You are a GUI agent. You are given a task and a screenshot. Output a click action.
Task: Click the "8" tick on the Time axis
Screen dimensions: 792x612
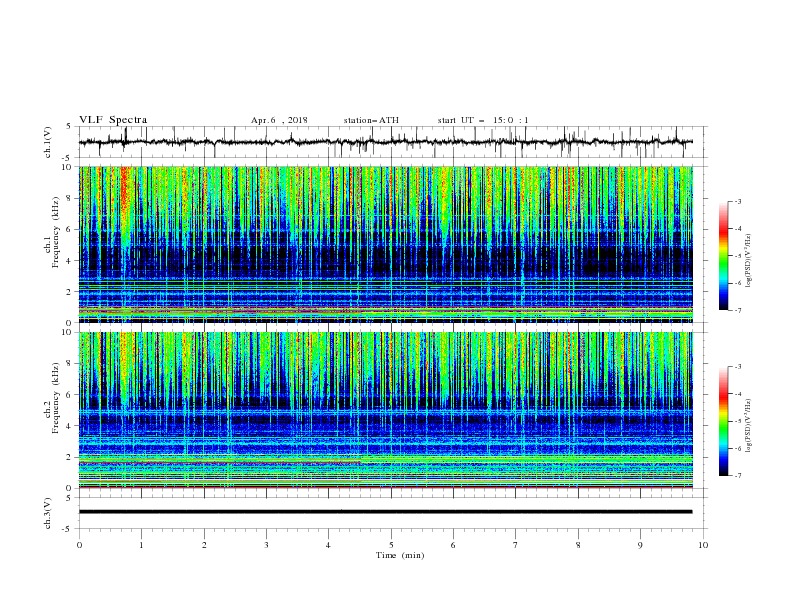(x=578, y=545)
